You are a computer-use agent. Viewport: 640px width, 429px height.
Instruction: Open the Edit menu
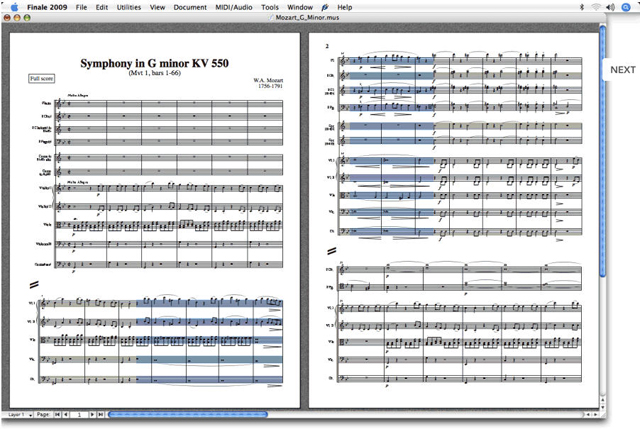pos(102,7)
